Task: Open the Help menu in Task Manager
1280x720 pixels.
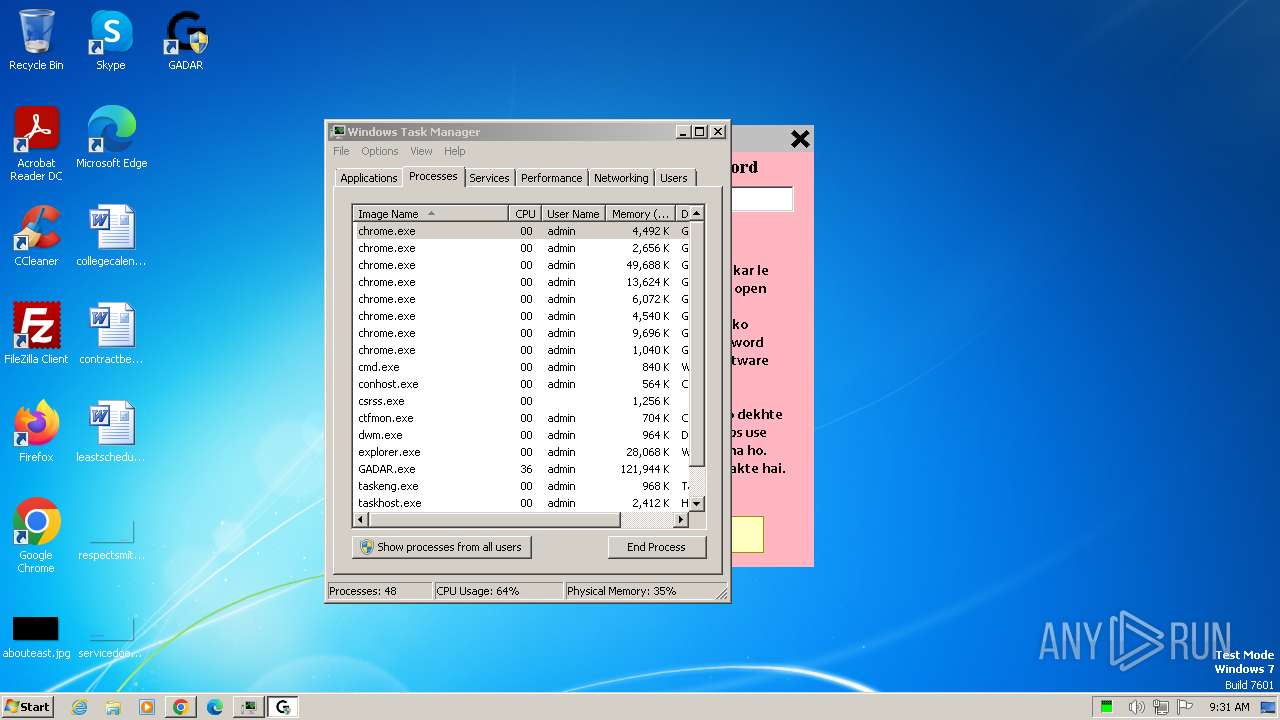Action: 455,151
